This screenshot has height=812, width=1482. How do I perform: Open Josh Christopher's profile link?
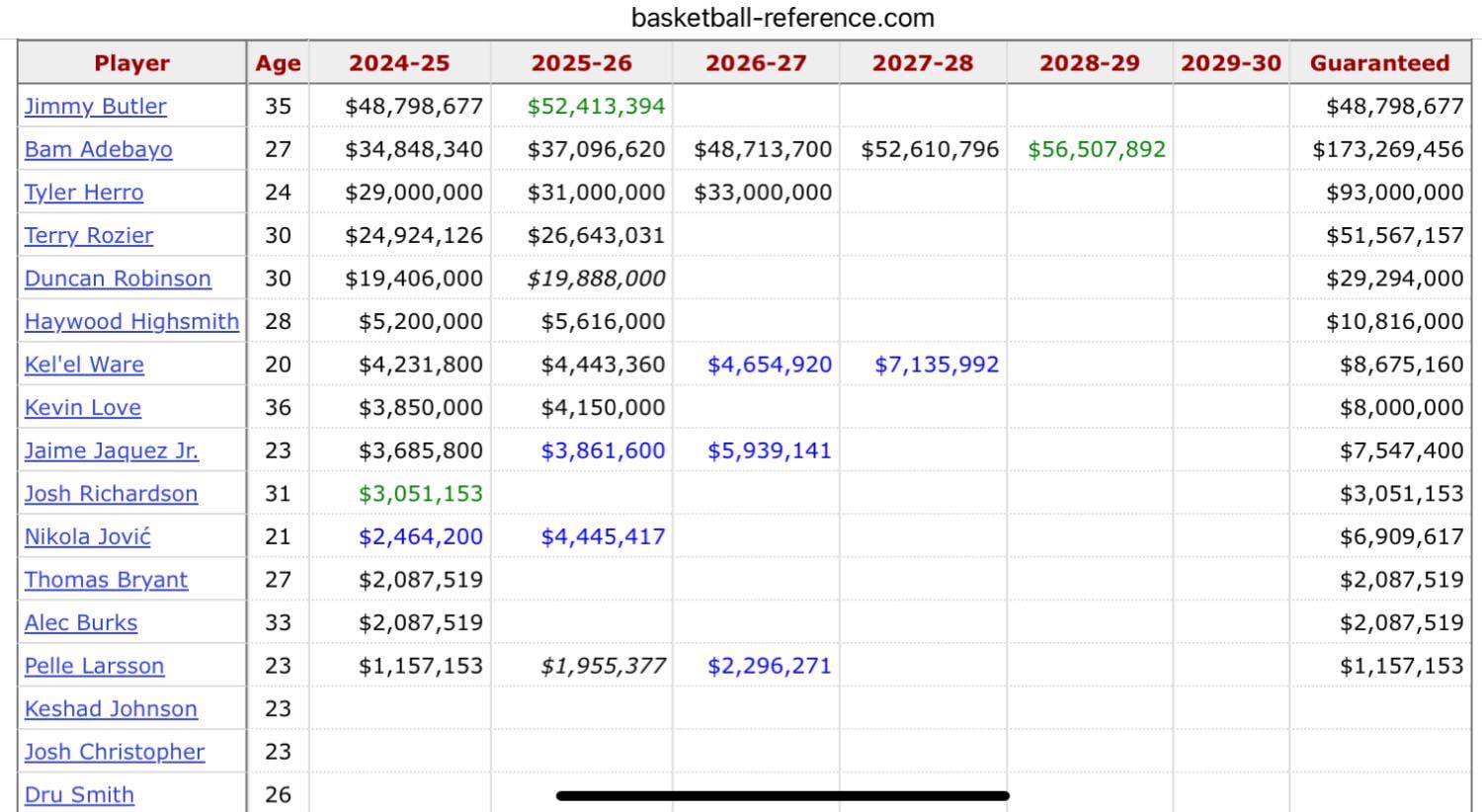pyautogui.click(x=115, y=752)
